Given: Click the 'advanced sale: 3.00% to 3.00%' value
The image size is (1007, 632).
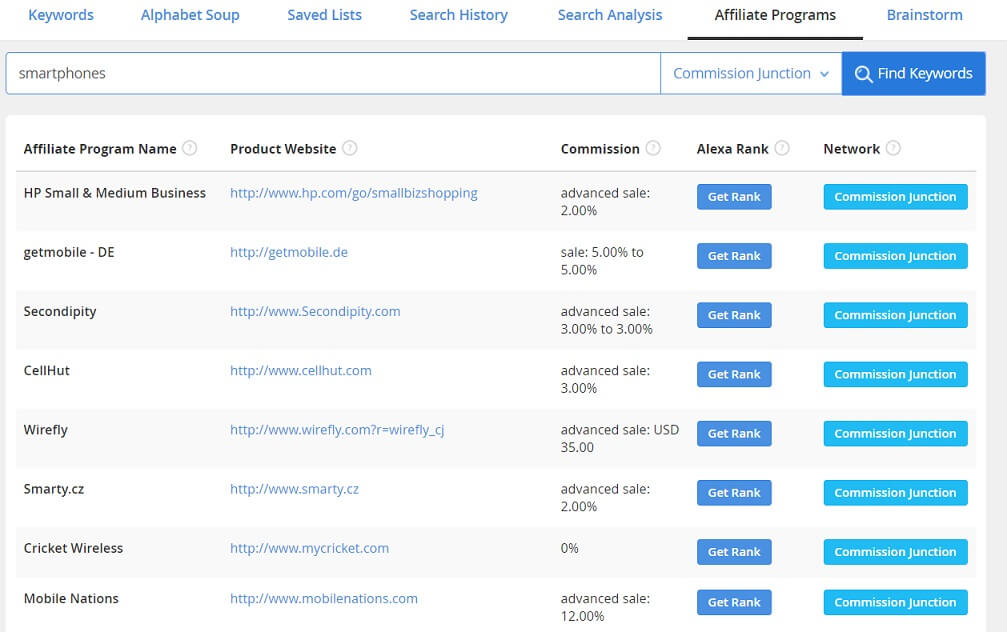Looking at the screenshot, I should 606,320.
